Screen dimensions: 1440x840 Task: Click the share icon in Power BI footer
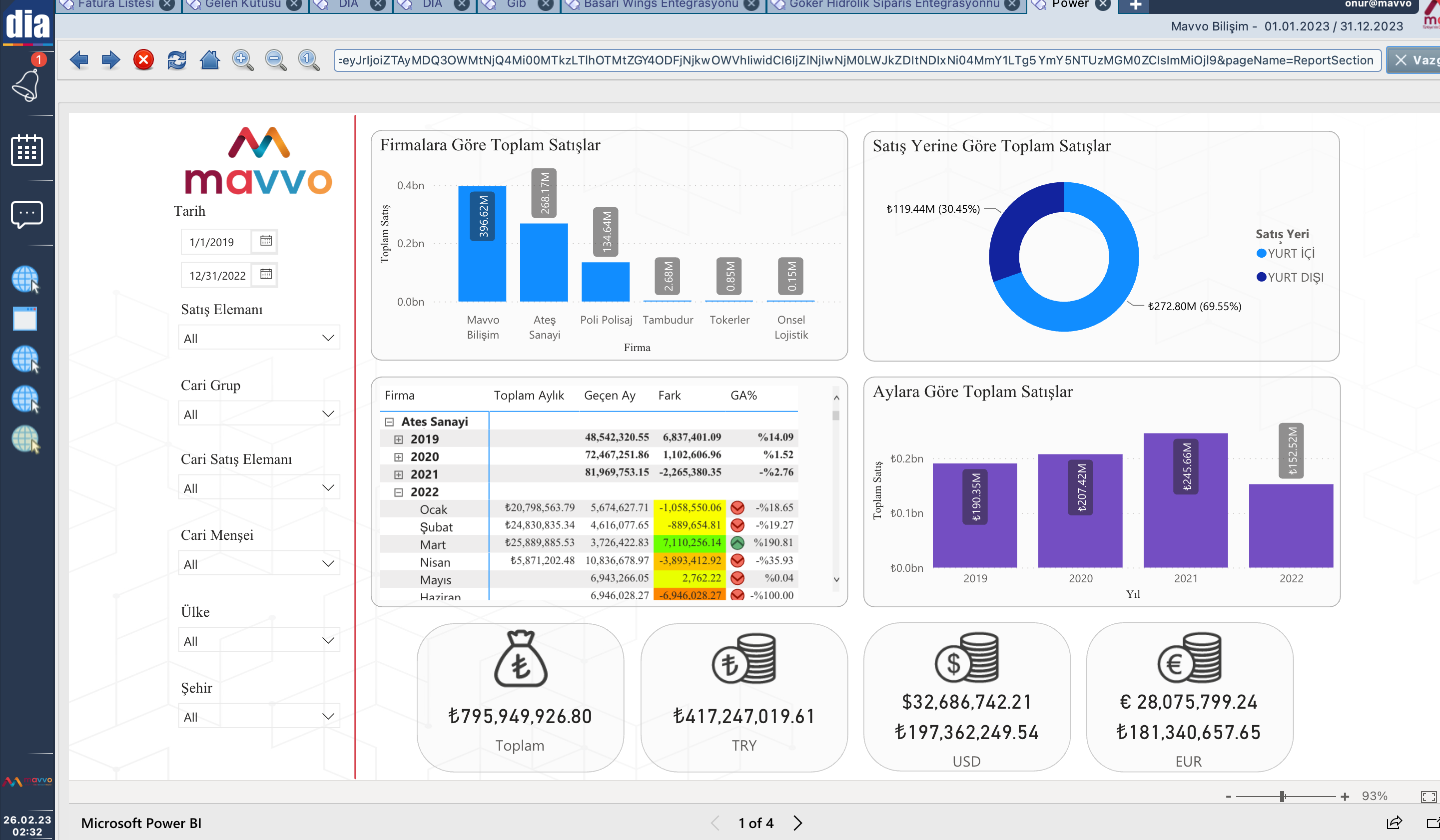(1395, 823)
